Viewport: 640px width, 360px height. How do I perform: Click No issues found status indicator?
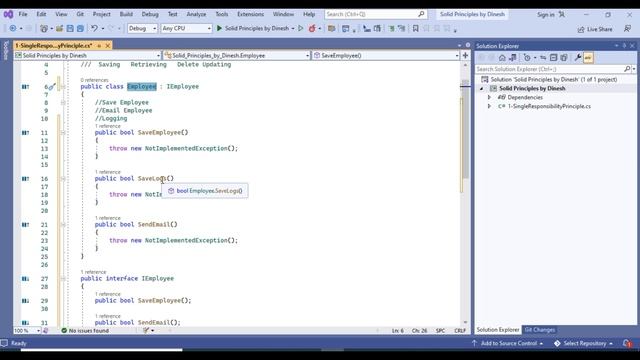coord(85,331)
